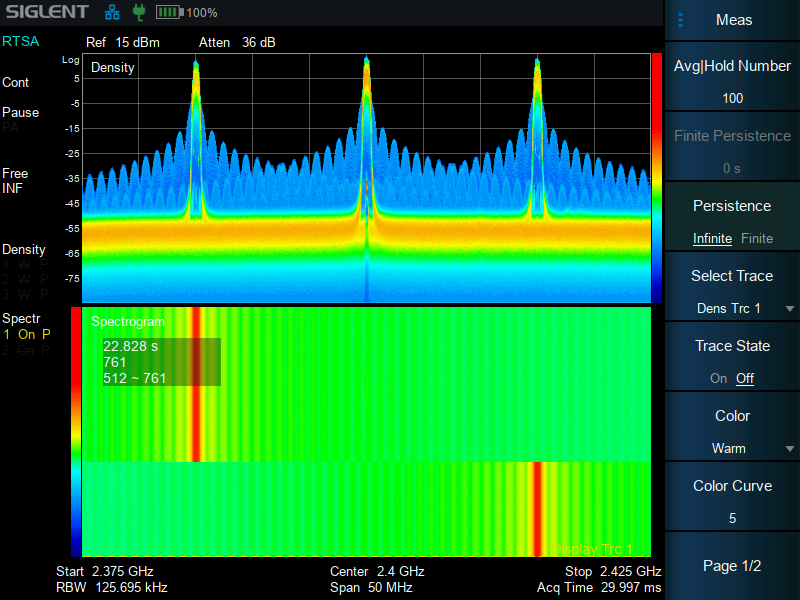Screen dimensions: 800x600
Task: Click the Start 2.375 GHz readout
Action: [x=105, y=571]
